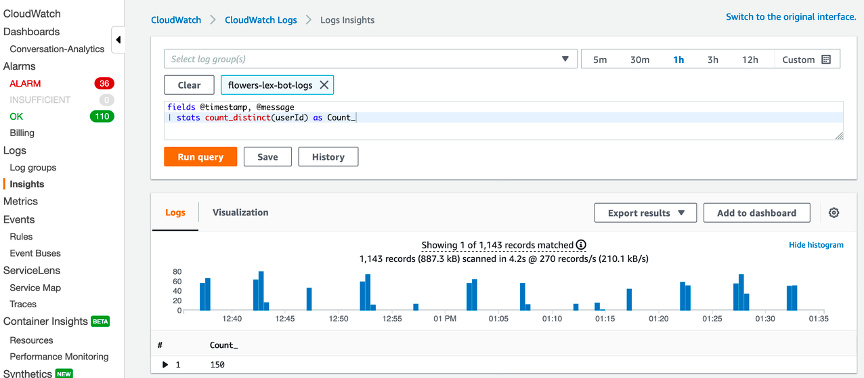
Task: Open Dashboards in the sidebar
Action: click(x=31, y=32)
